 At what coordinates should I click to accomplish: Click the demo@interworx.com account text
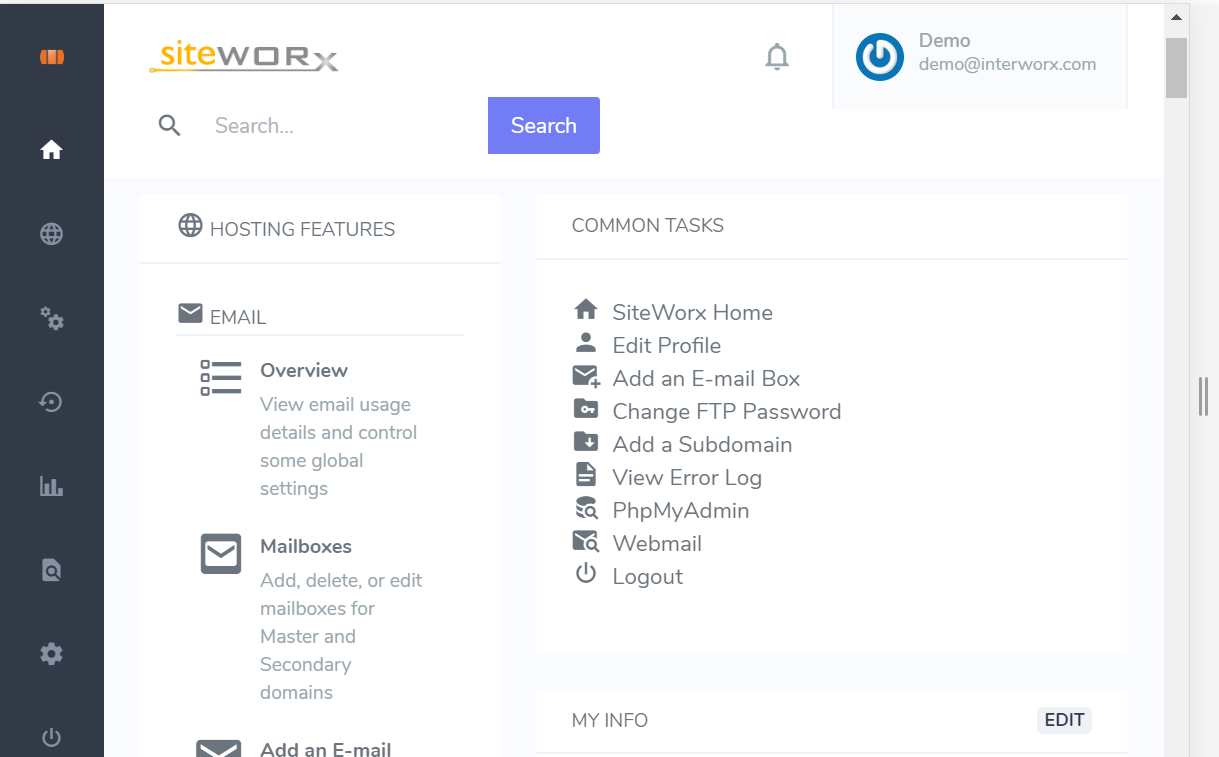point(1007,64)
